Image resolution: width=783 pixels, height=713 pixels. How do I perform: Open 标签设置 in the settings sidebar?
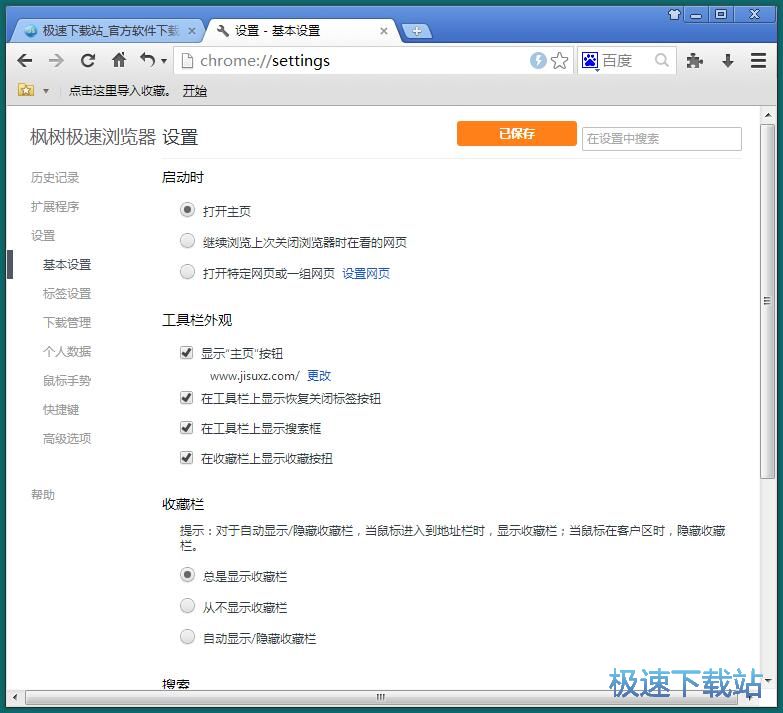(x=67, y=294)
